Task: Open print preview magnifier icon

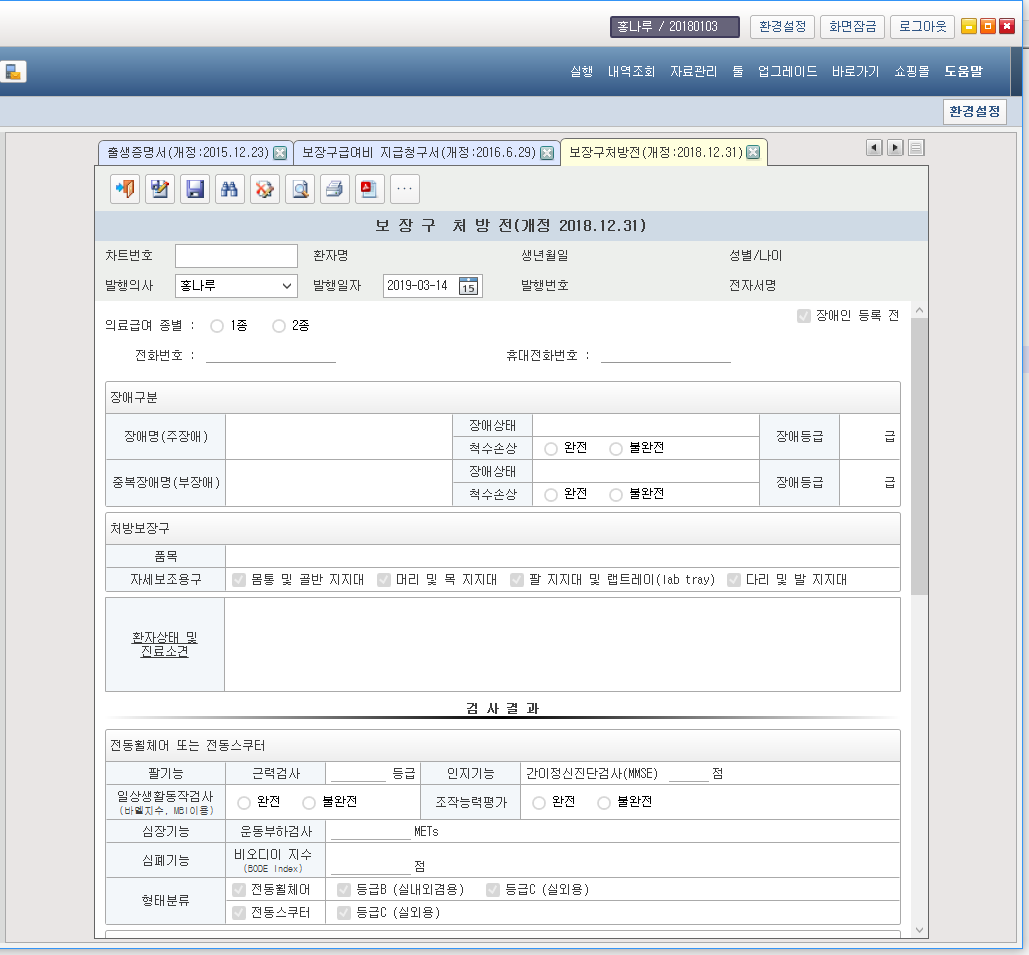Action: (x=299, y=189)
